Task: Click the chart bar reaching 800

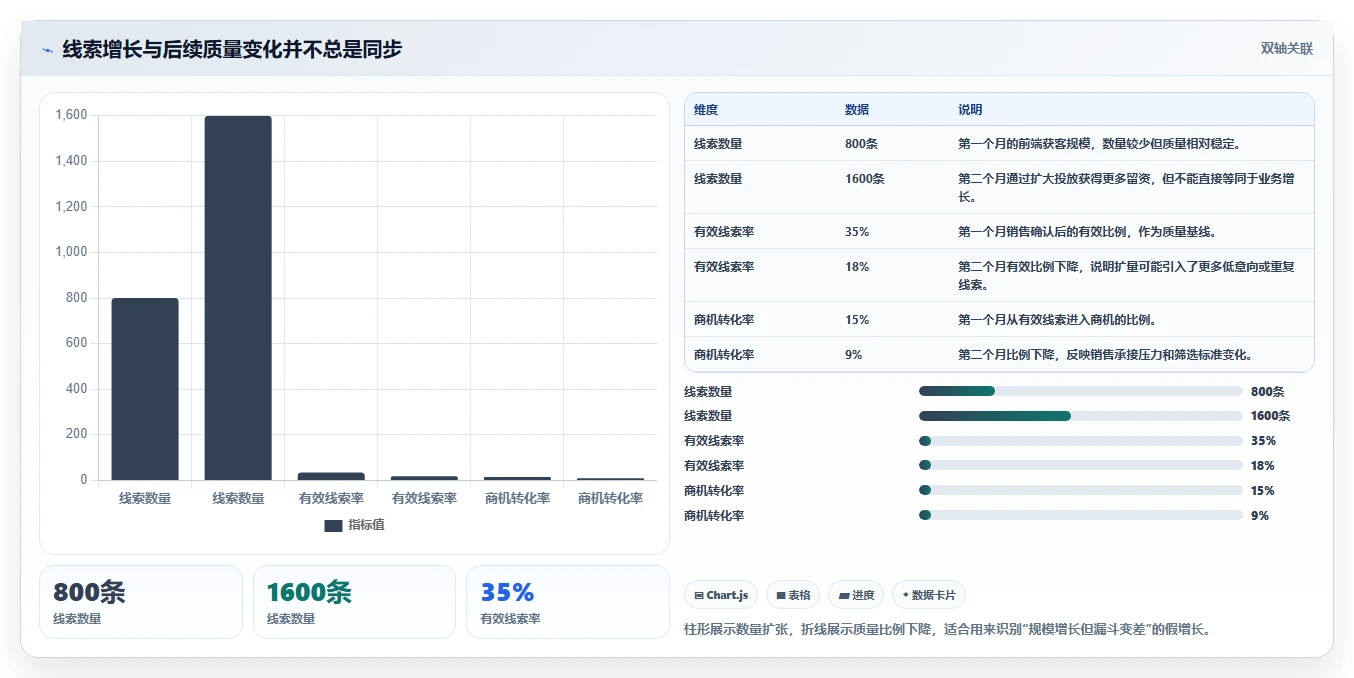Action: tap(145, 389)
